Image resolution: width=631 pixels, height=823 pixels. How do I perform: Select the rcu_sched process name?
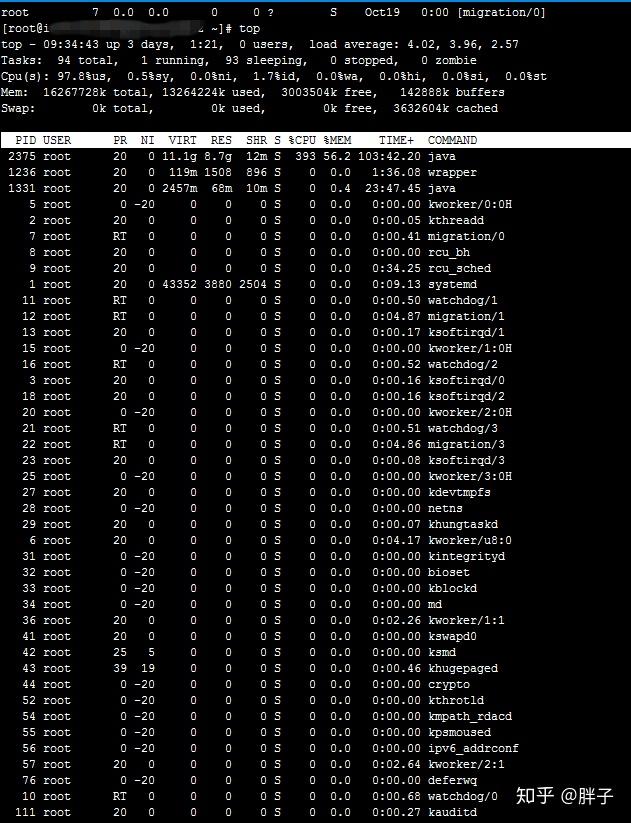click(x=459, y=268)
